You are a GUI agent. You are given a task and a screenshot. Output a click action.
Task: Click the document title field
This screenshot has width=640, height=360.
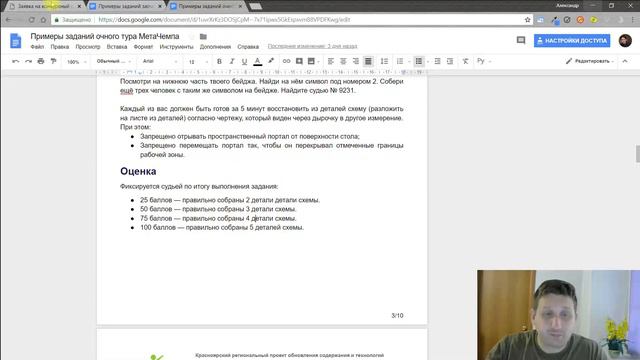[105, 36]
